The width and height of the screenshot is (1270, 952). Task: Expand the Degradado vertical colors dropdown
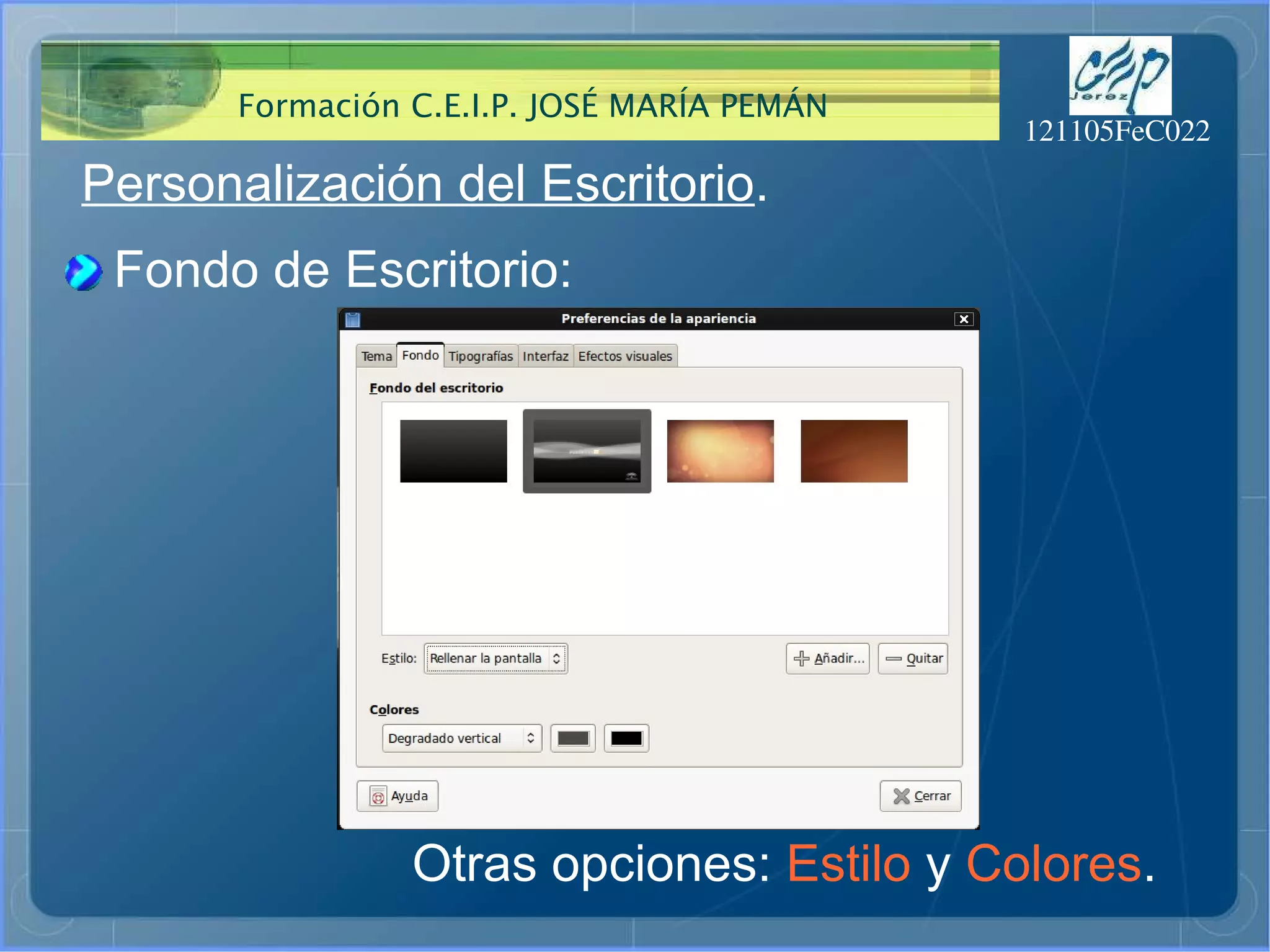pos(462,738)
